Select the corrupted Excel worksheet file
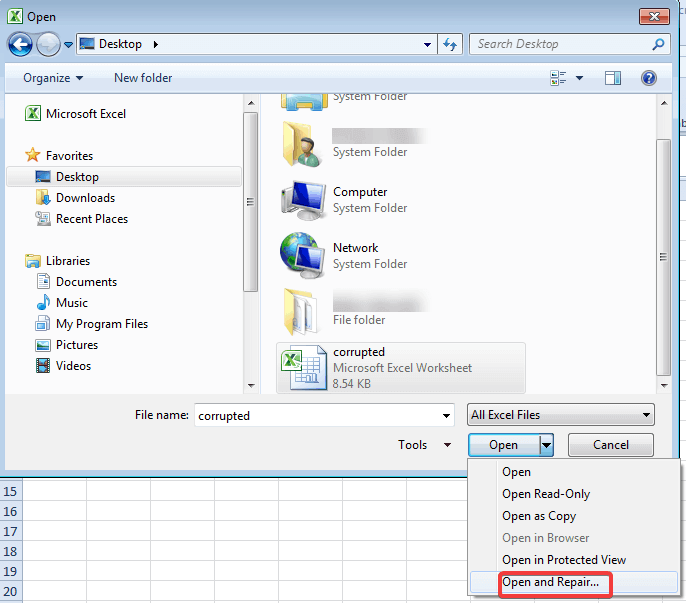Image resolution: width=686 pixels, height=603 pixels. pos(400,367)
